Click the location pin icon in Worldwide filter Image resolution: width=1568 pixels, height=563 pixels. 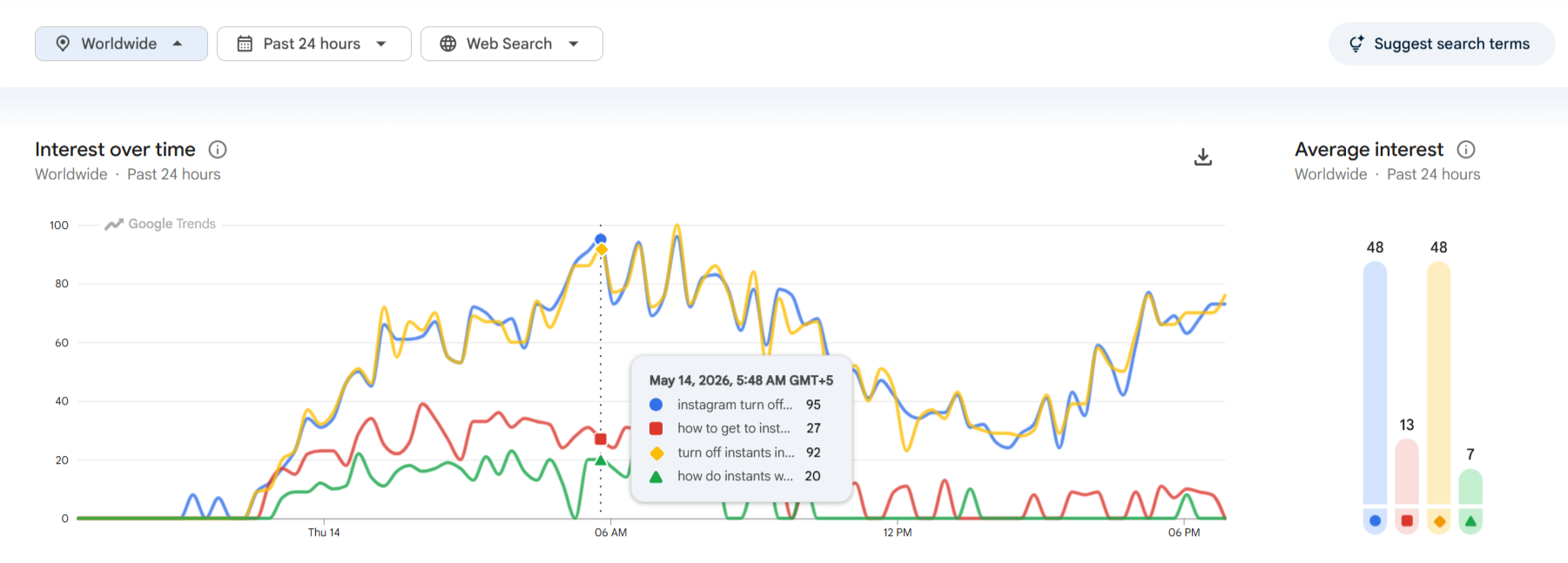coord(63,44)
